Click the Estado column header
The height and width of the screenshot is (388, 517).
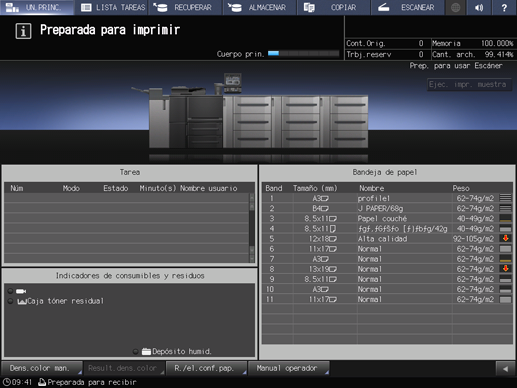[115, 188]
